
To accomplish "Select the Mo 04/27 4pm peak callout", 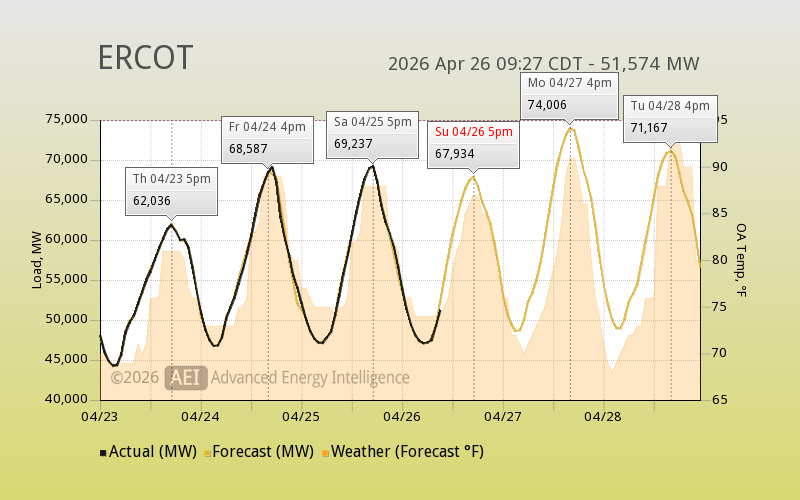I will click(x=569, y=94).
